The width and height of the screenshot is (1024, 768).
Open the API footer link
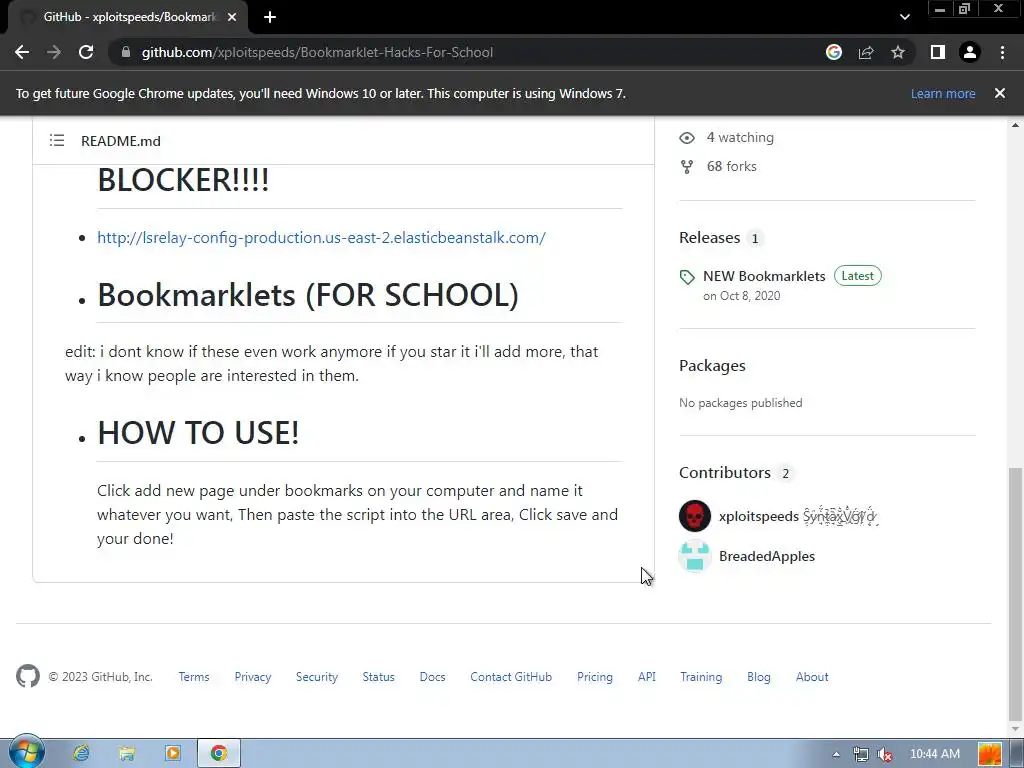(647, 677)
